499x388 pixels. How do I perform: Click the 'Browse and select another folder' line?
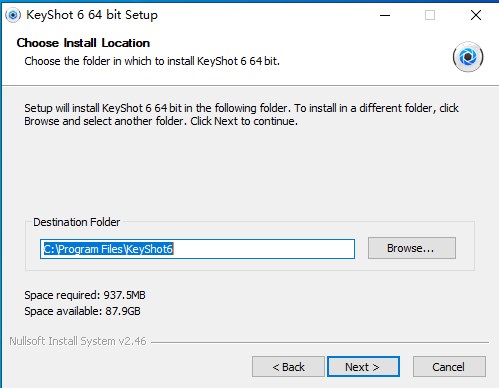[x=161, y=121]
